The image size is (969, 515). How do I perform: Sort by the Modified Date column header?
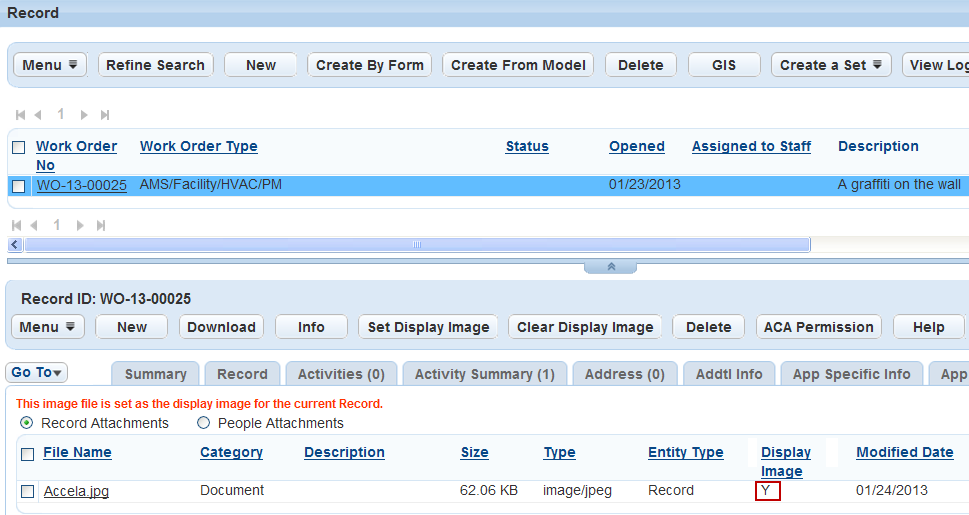pyautogui.click(x=904, y=452)
